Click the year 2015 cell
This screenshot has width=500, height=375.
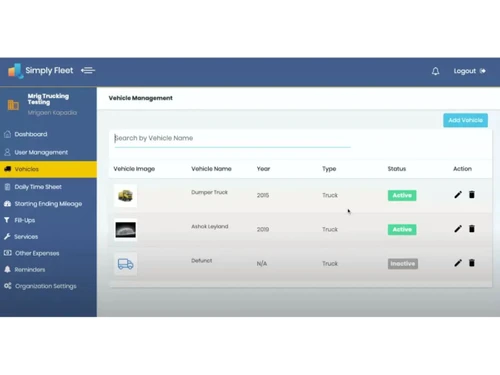click(x=263, y=195)
